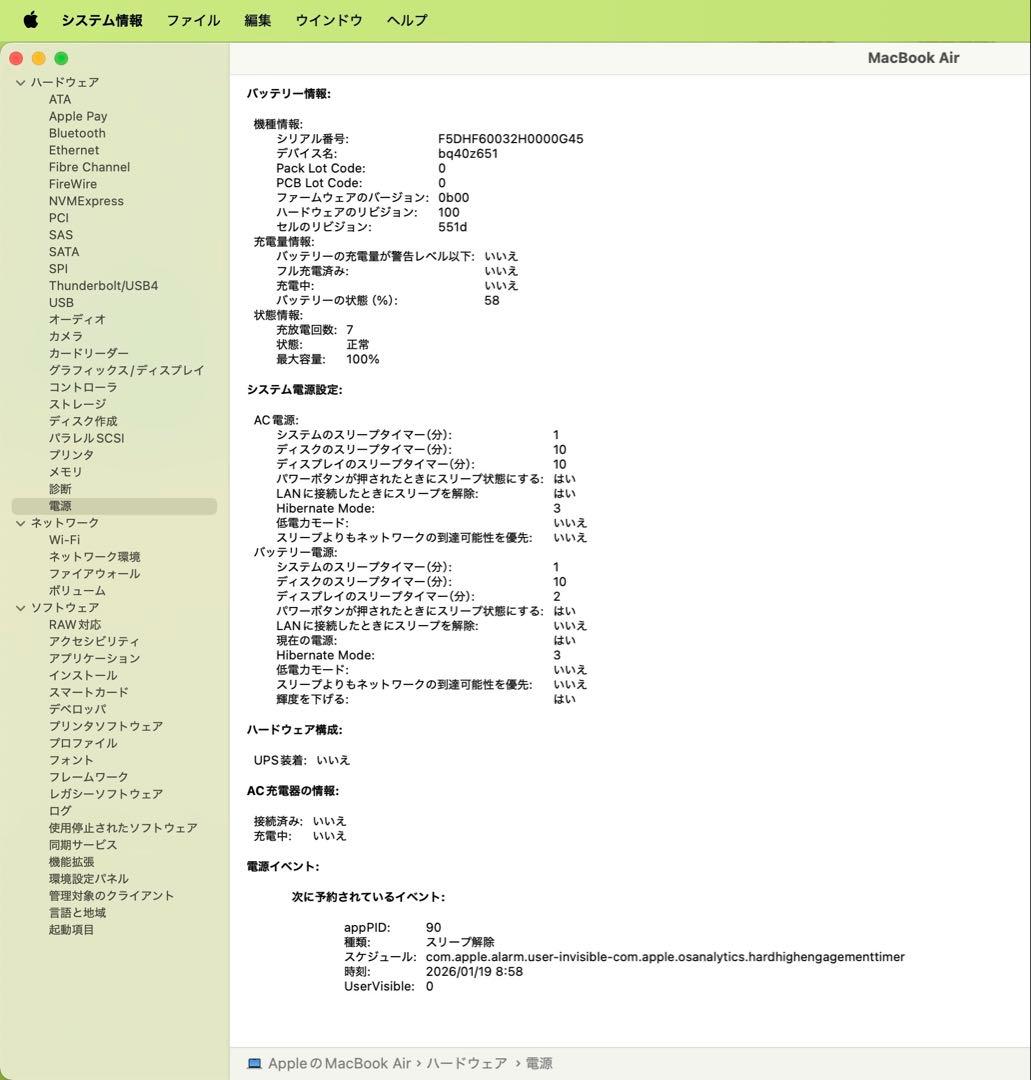Click the green zoom window button
The width and height of the screenshot is (1031, 1080).
click(61, 59)
